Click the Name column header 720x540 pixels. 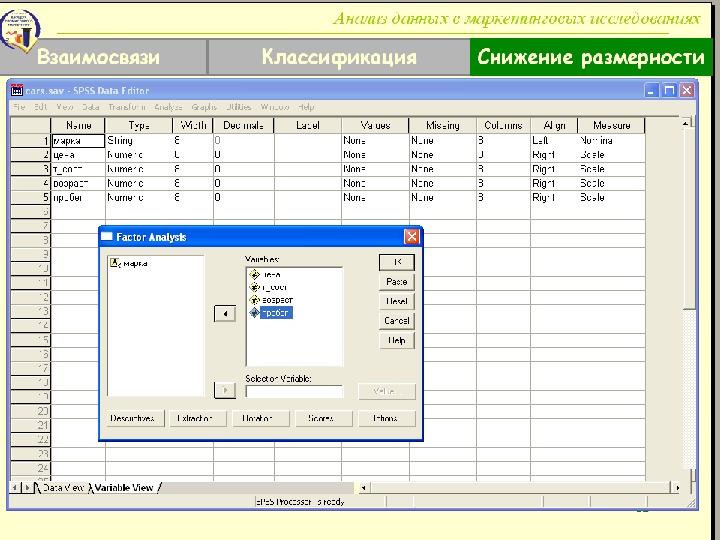coord(78,125)
